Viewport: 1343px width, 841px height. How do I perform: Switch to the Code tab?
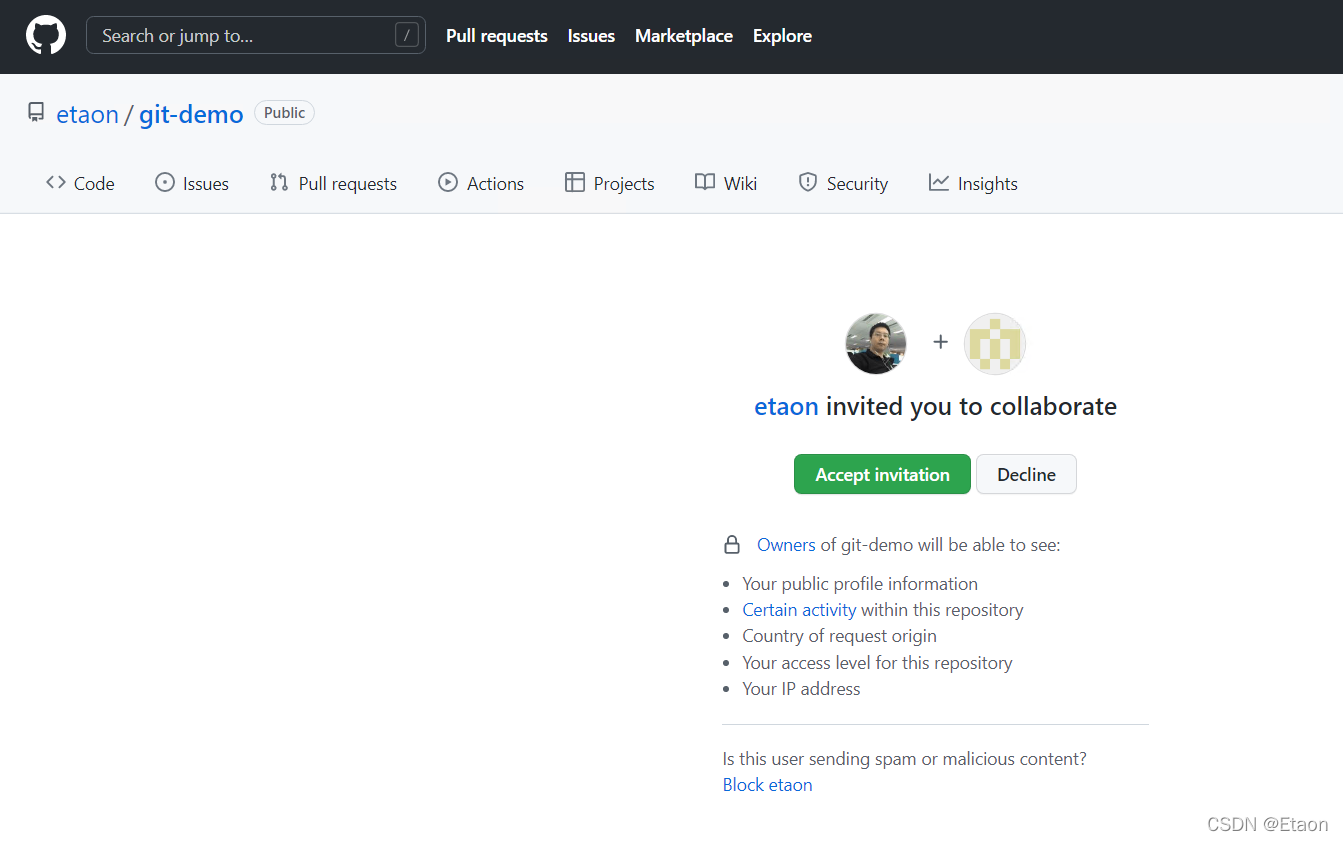click(x=80, y=183)
